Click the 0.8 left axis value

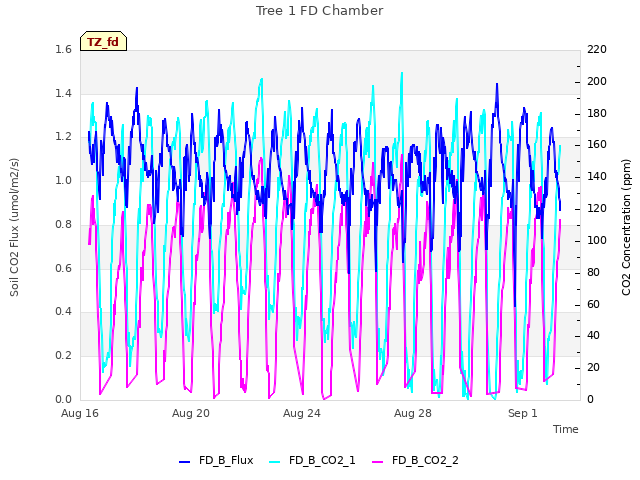pos(64,224)
